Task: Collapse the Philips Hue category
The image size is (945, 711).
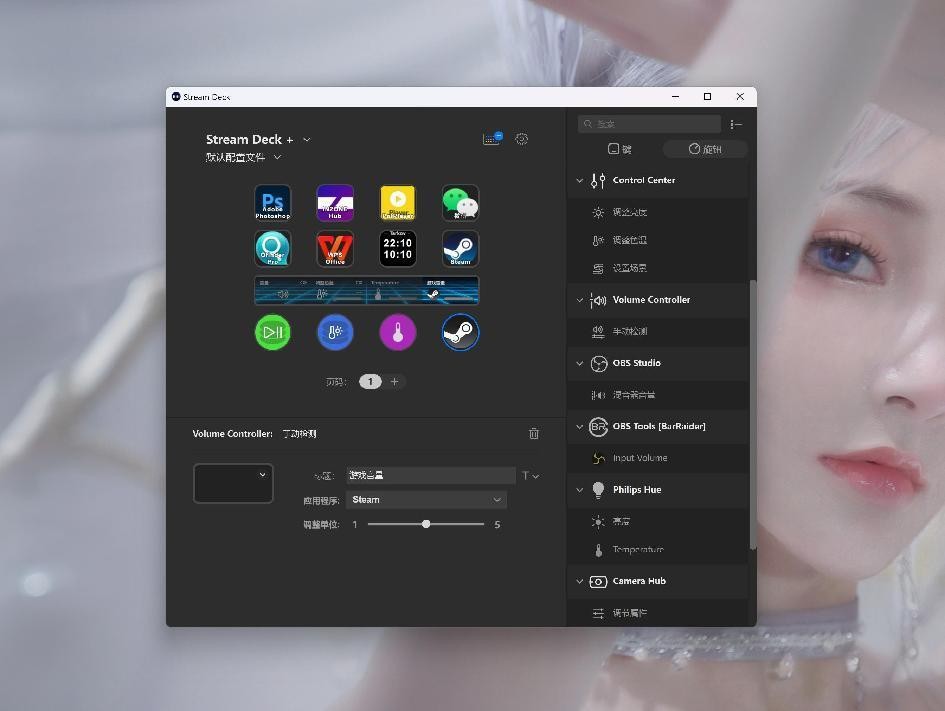Action: [x=579, y=490]
